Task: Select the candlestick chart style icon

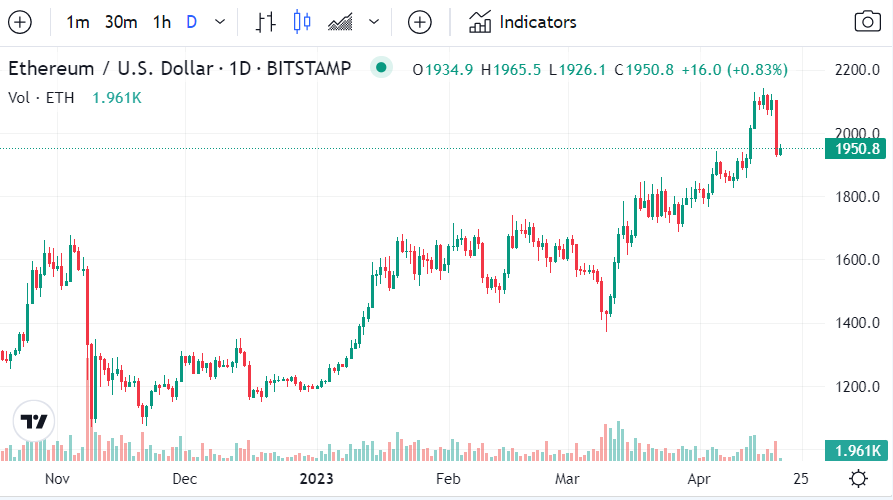Action: (x=302, y=22)
